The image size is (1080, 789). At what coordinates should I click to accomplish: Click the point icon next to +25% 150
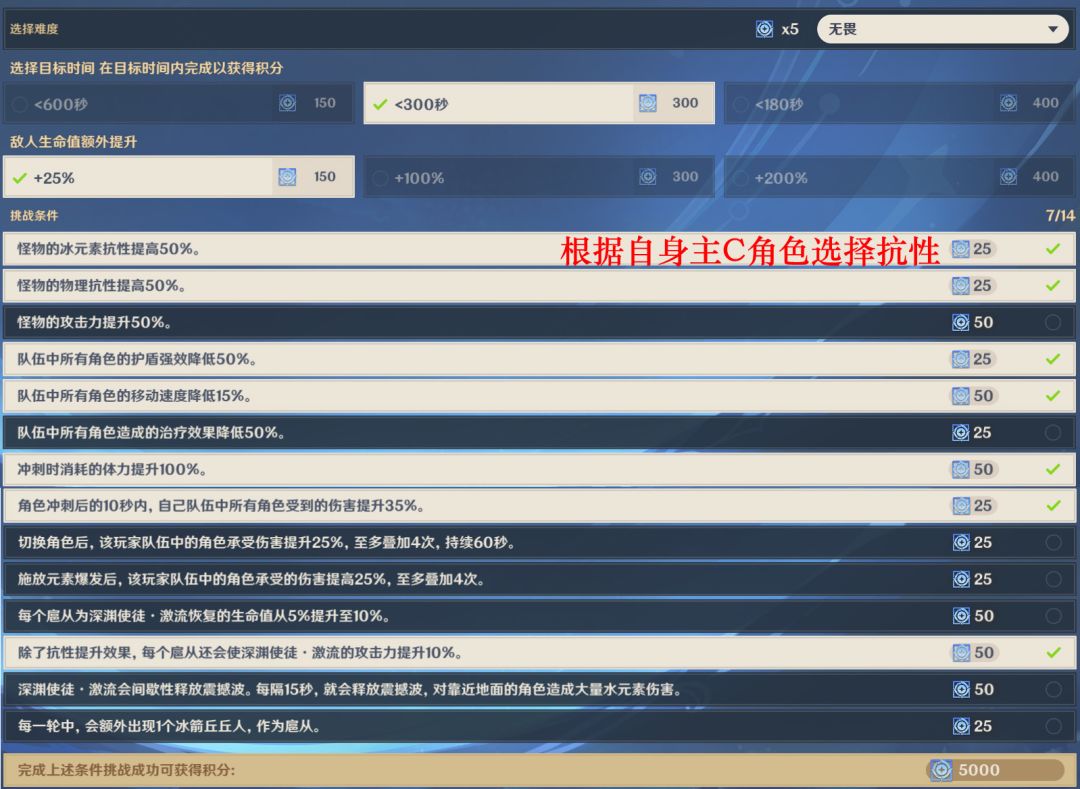[287, 177]
